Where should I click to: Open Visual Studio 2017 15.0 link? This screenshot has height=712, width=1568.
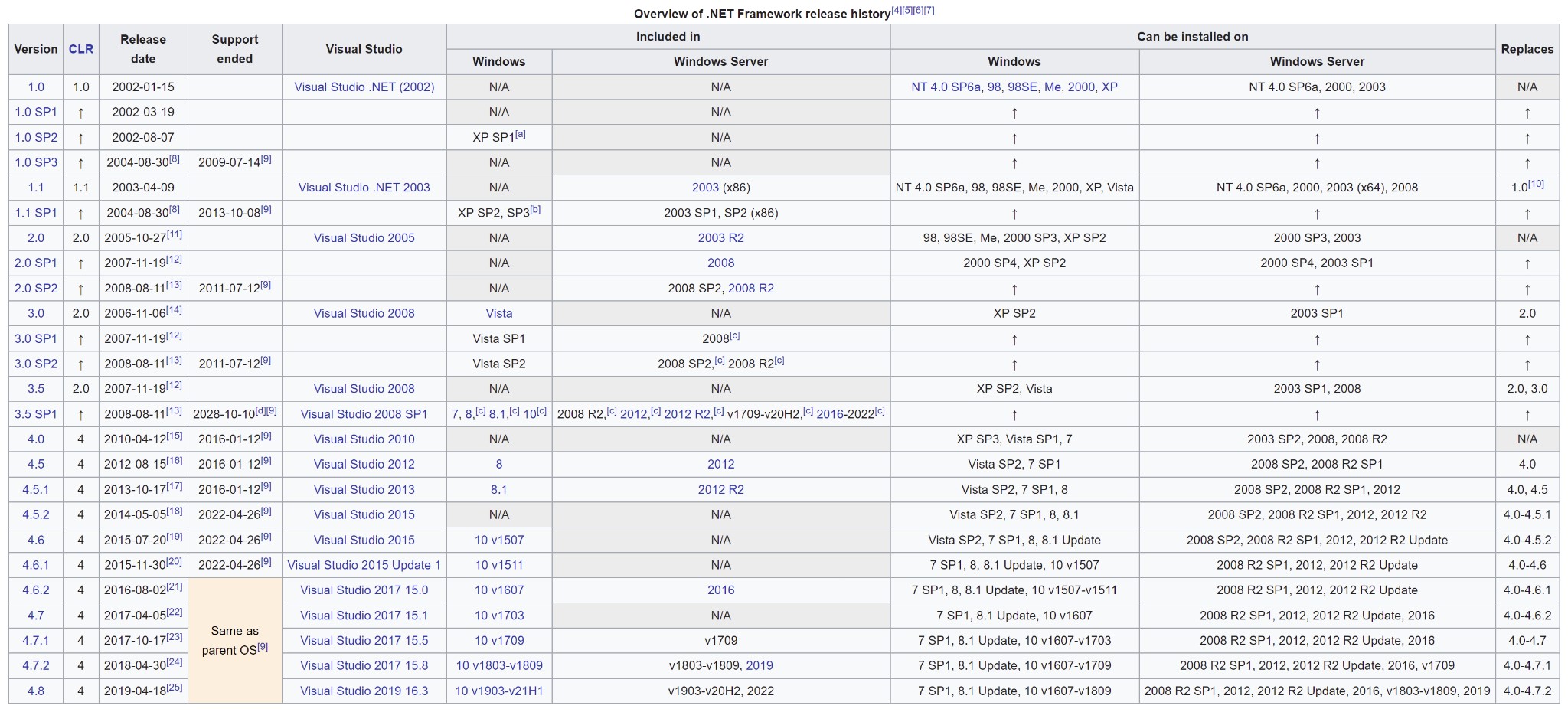(364, 590)
